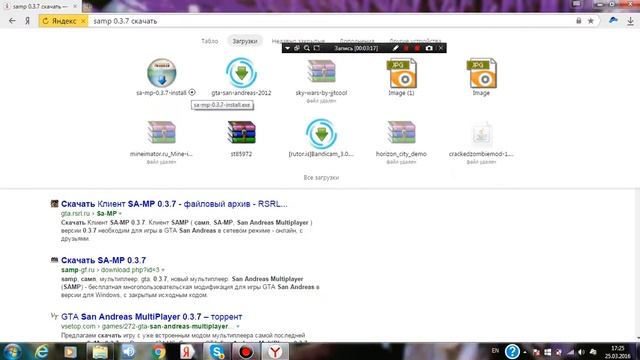
Task: Open the horizon_city_demo archive icon
Action: coord(401,133)
